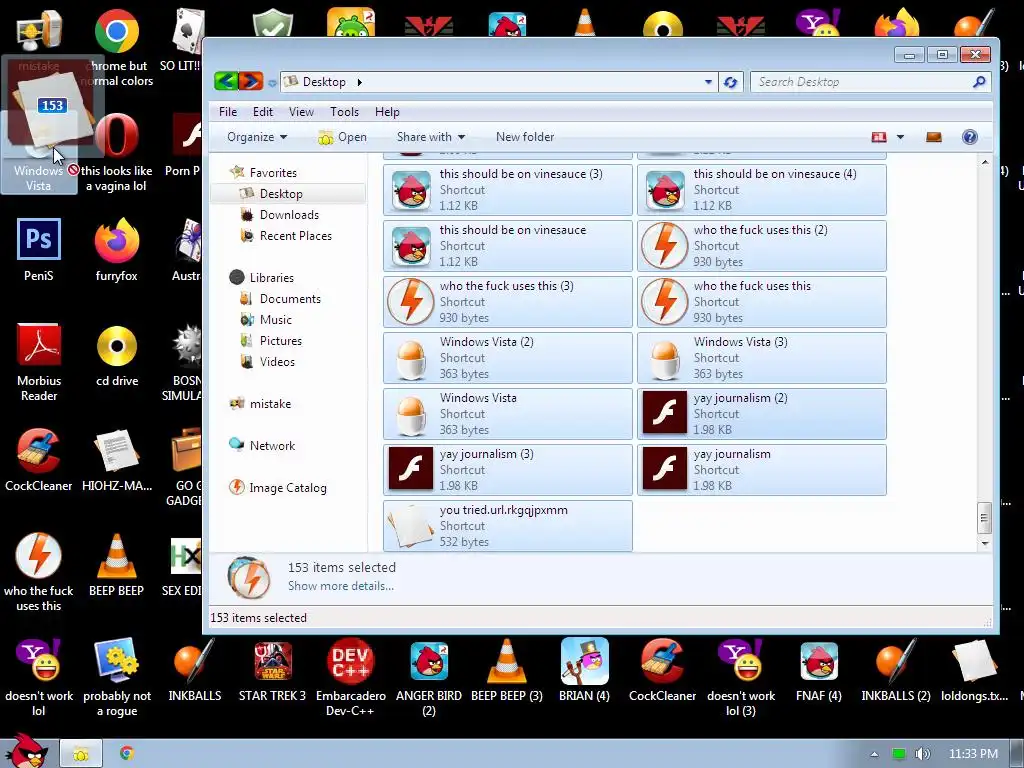Open the Help menu
The height and width of the screenshot is (768, 1024).
(x=387, y=112)
